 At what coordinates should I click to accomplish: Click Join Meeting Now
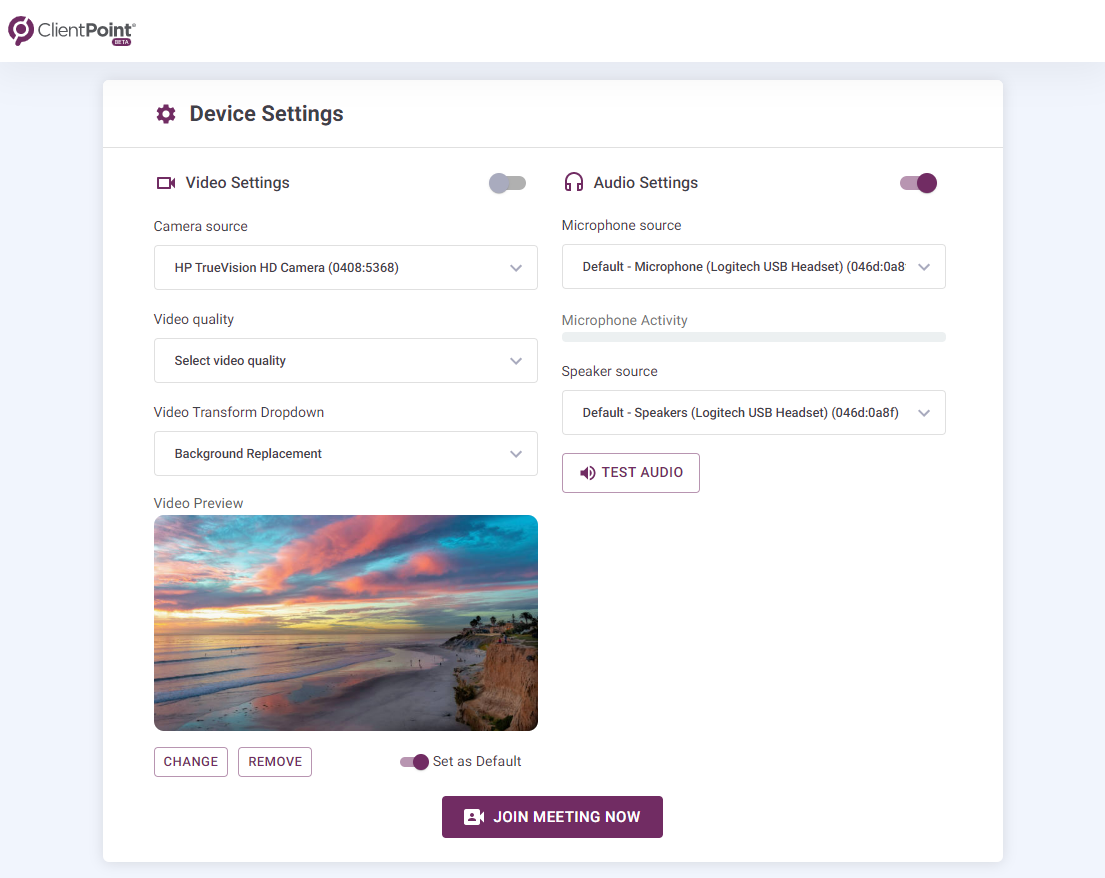552,817
